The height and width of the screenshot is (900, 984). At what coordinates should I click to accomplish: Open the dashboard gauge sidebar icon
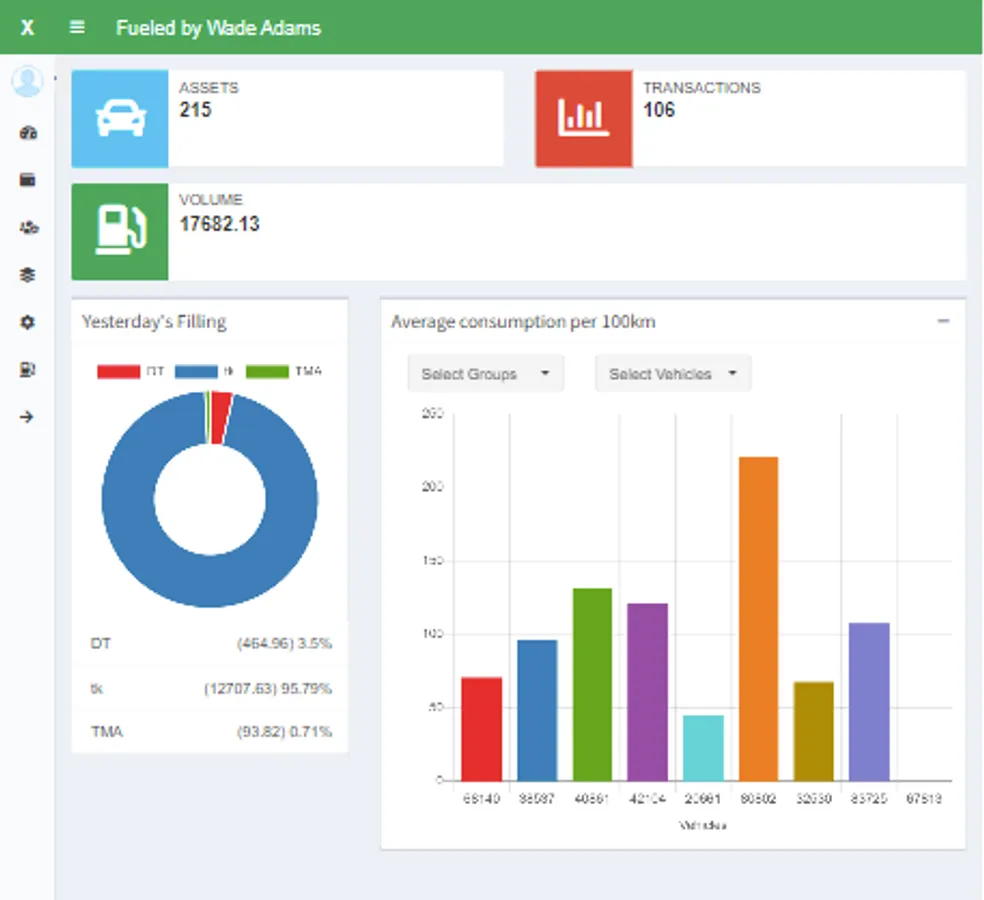pyautogui.click(x=28, y=132)
